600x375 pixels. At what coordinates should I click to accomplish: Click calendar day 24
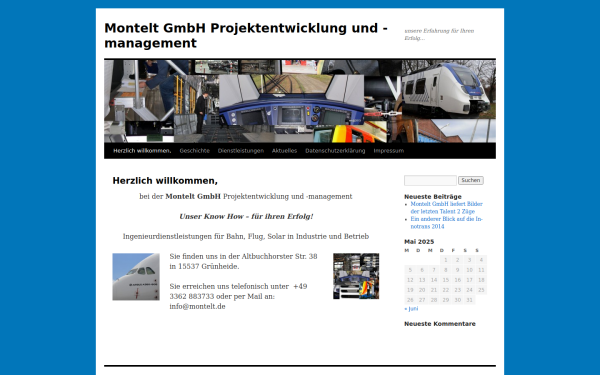469,290
